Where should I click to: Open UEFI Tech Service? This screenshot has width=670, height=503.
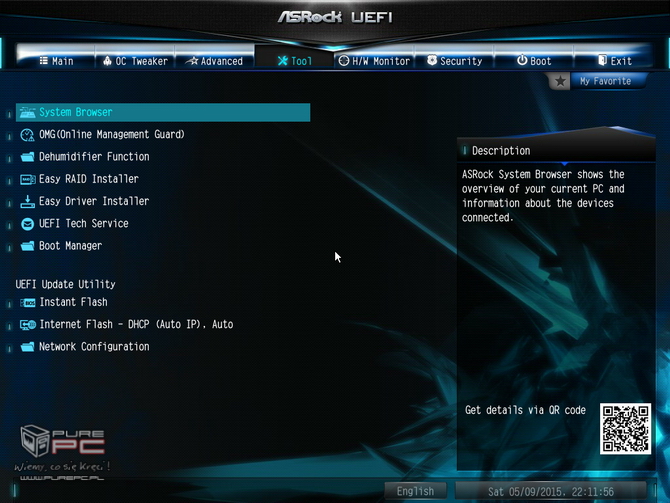point(83,224)
